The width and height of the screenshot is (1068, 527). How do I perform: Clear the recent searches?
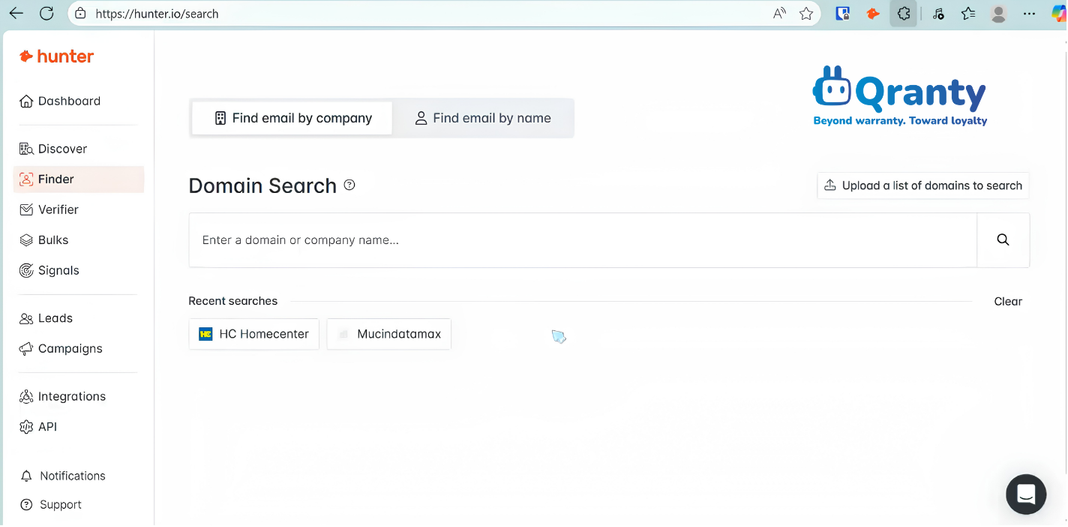(1008, 302)
